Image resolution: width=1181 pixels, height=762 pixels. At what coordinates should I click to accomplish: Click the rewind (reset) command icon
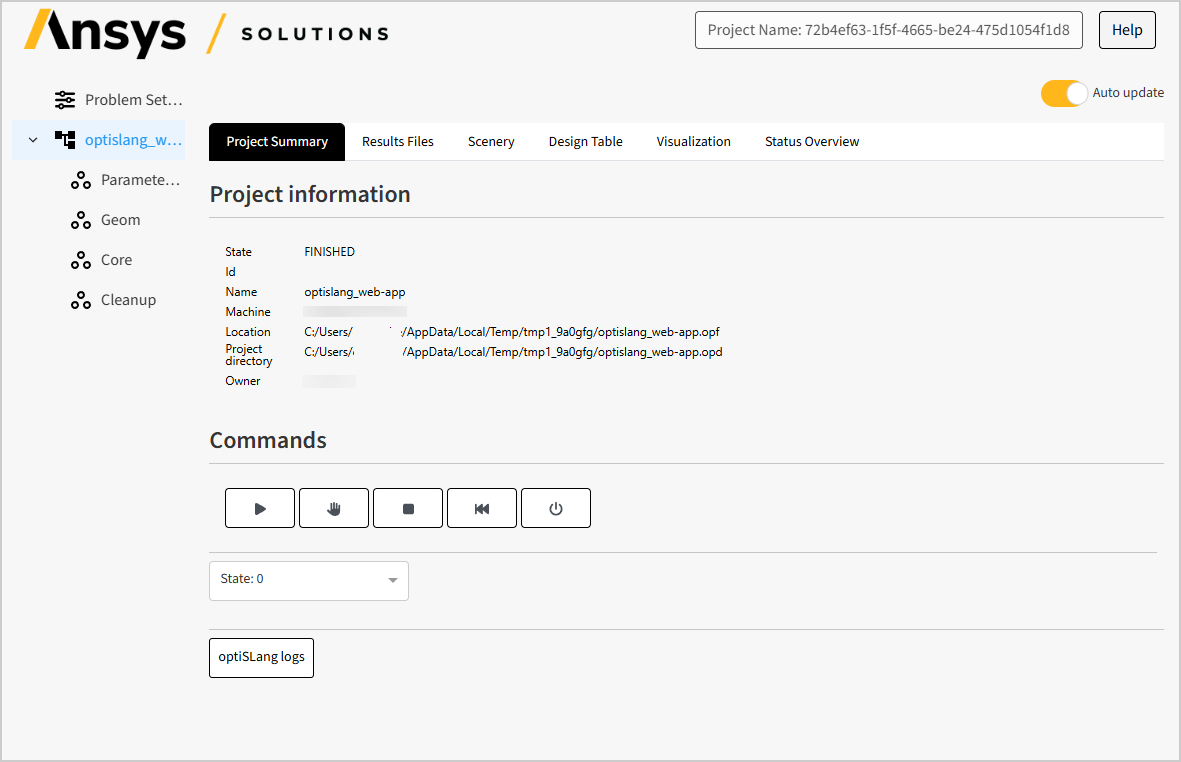pyautogui.click(x=482, y=508)
